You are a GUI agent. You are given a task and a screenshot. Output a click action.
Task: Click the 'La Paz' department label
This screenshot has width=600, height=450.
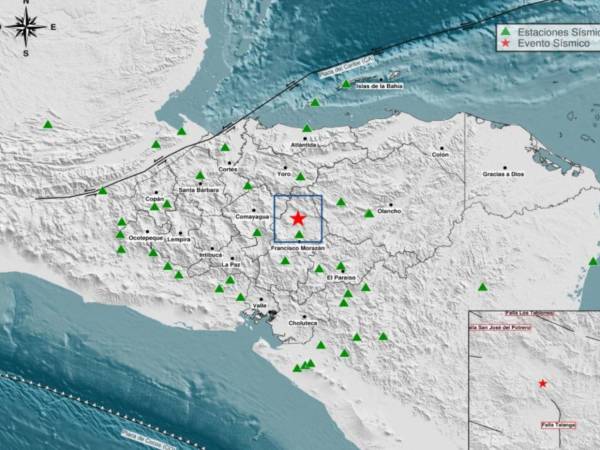[x=231, y=264]
